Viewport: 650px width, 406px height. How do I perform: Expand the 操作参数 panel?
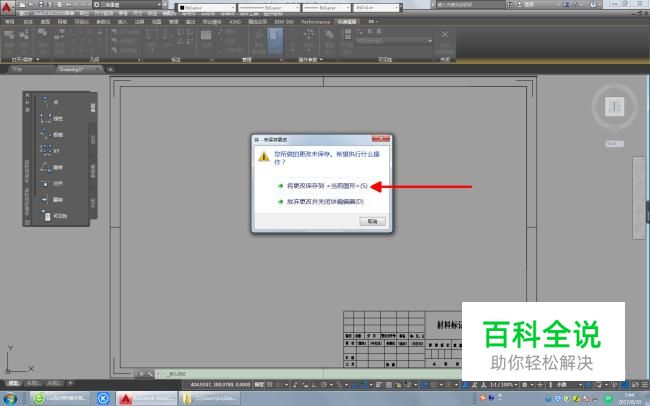310,60
